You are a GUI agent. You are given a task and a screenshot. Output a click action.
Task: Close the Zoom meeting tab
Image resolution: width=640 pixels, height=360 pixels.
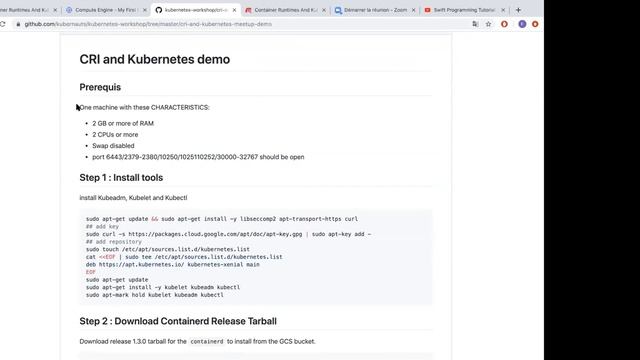point(413,10)
